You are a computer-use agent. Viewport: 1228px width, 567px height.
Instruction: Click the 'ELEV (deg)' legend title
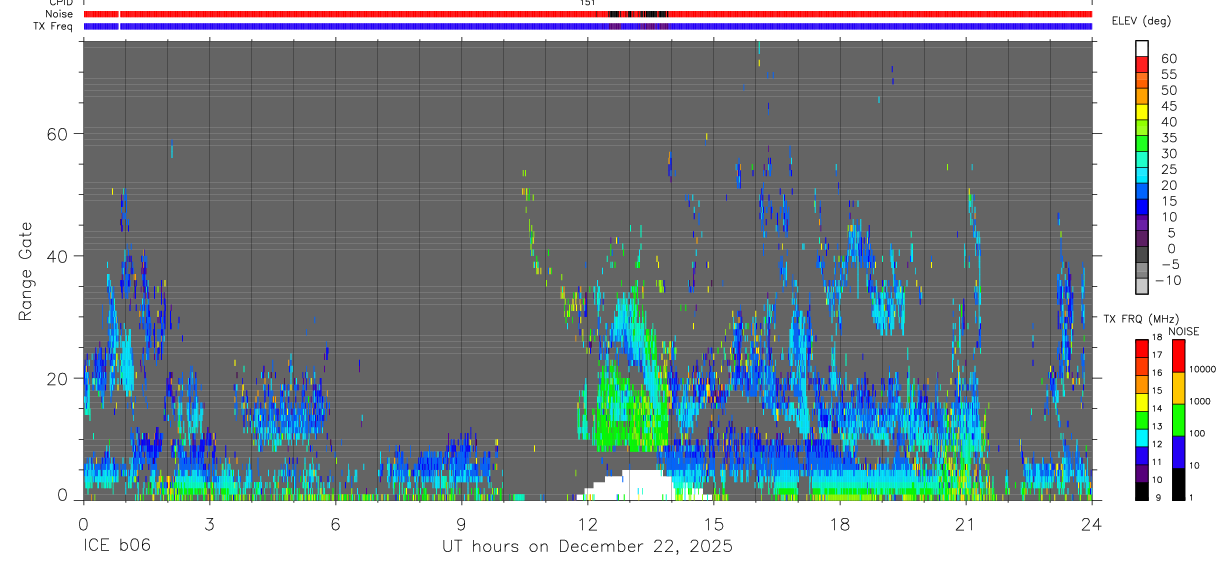[x=1141, y=21]
